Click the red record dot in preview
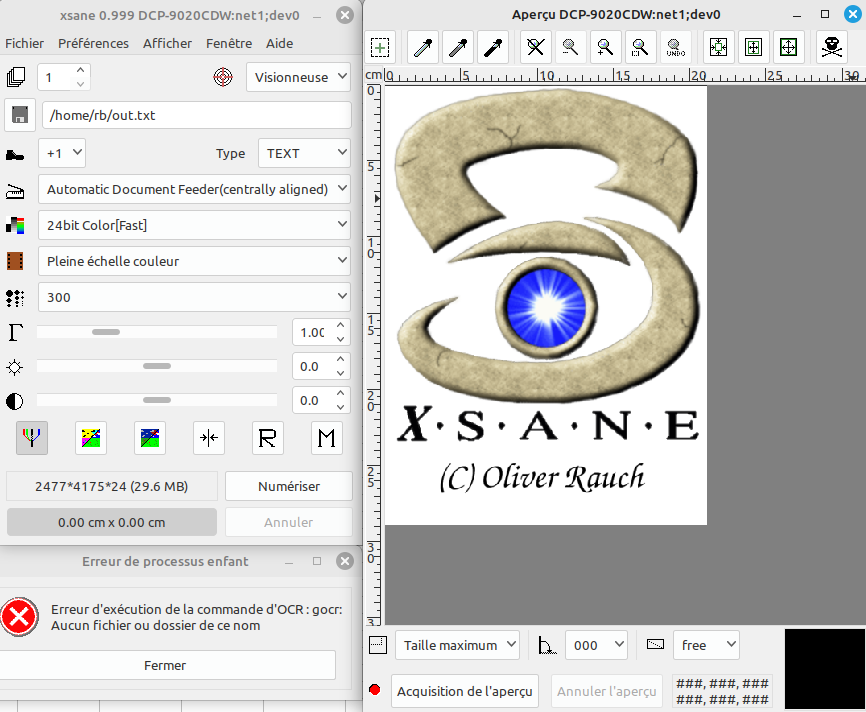The width and height of the screenshot is (866, 712). 375,690
